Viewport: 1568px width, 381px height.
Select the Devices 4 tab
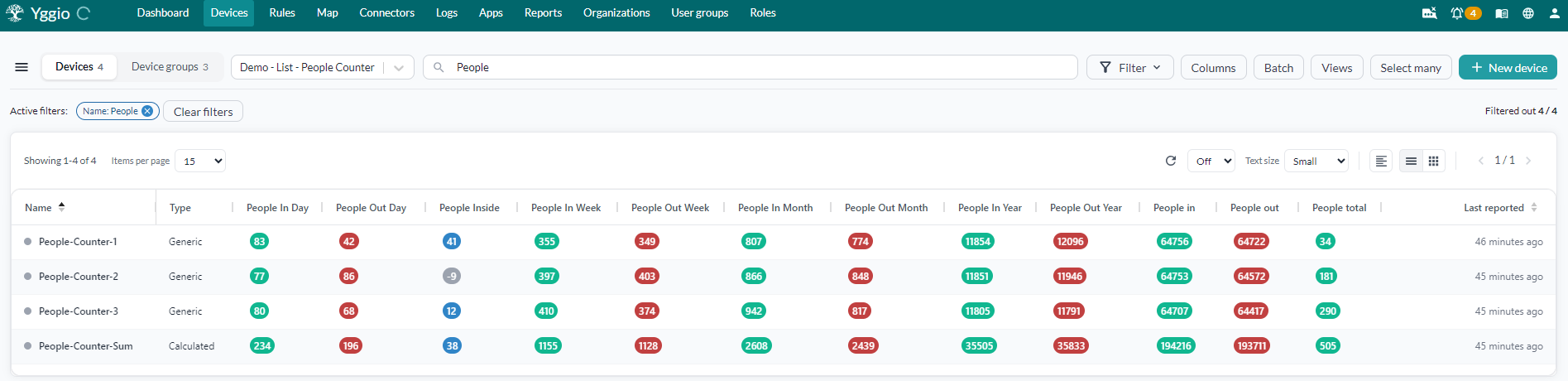pos(79,66)
